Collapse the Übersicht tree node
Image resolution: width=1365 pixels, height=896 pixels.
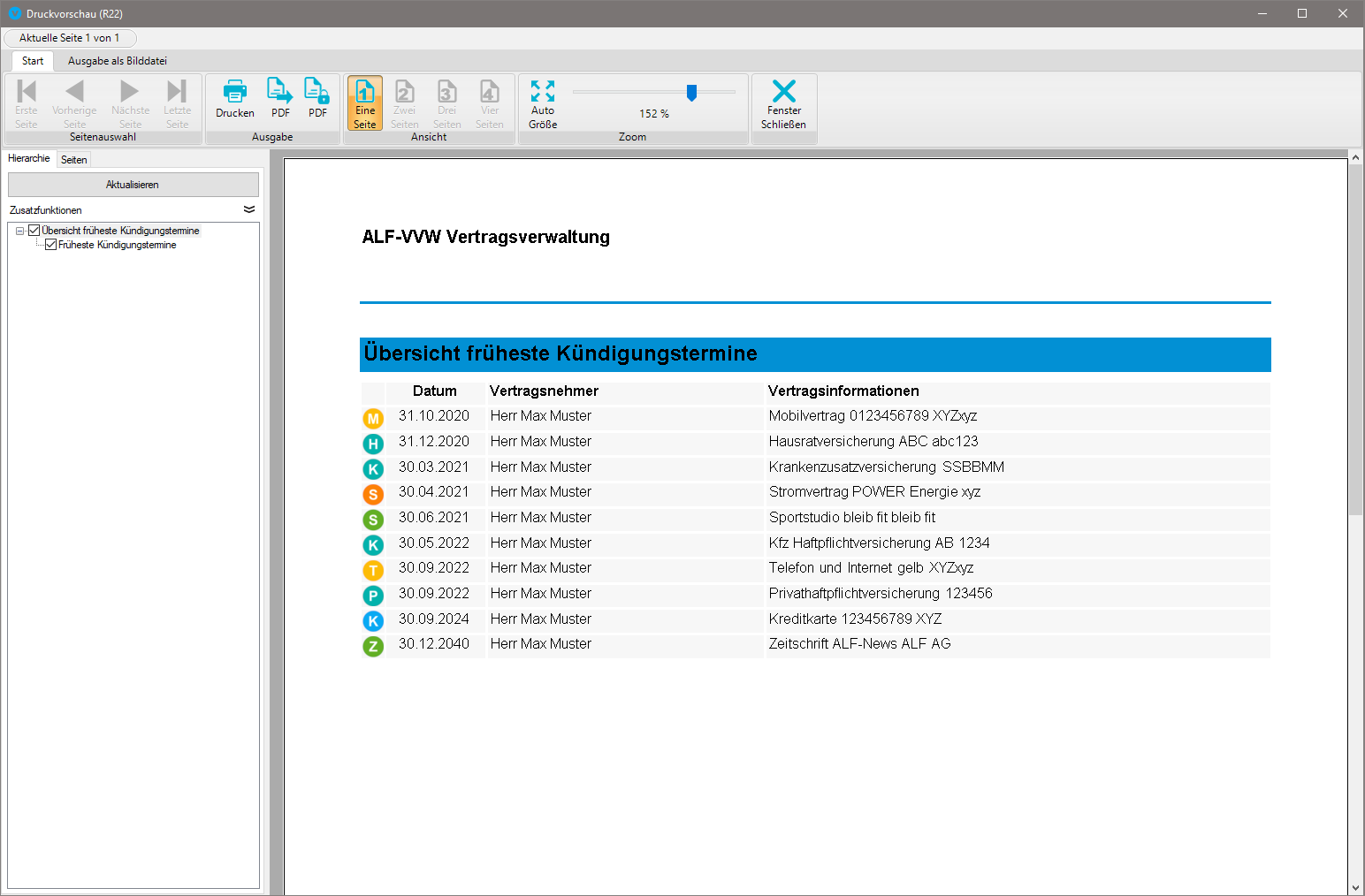point(19,231)
